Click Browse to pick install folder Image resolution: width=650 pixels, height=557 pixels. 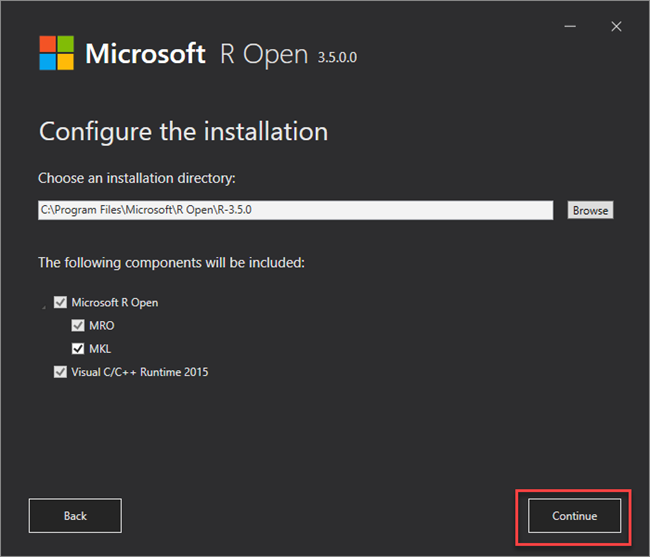point(590,210)
